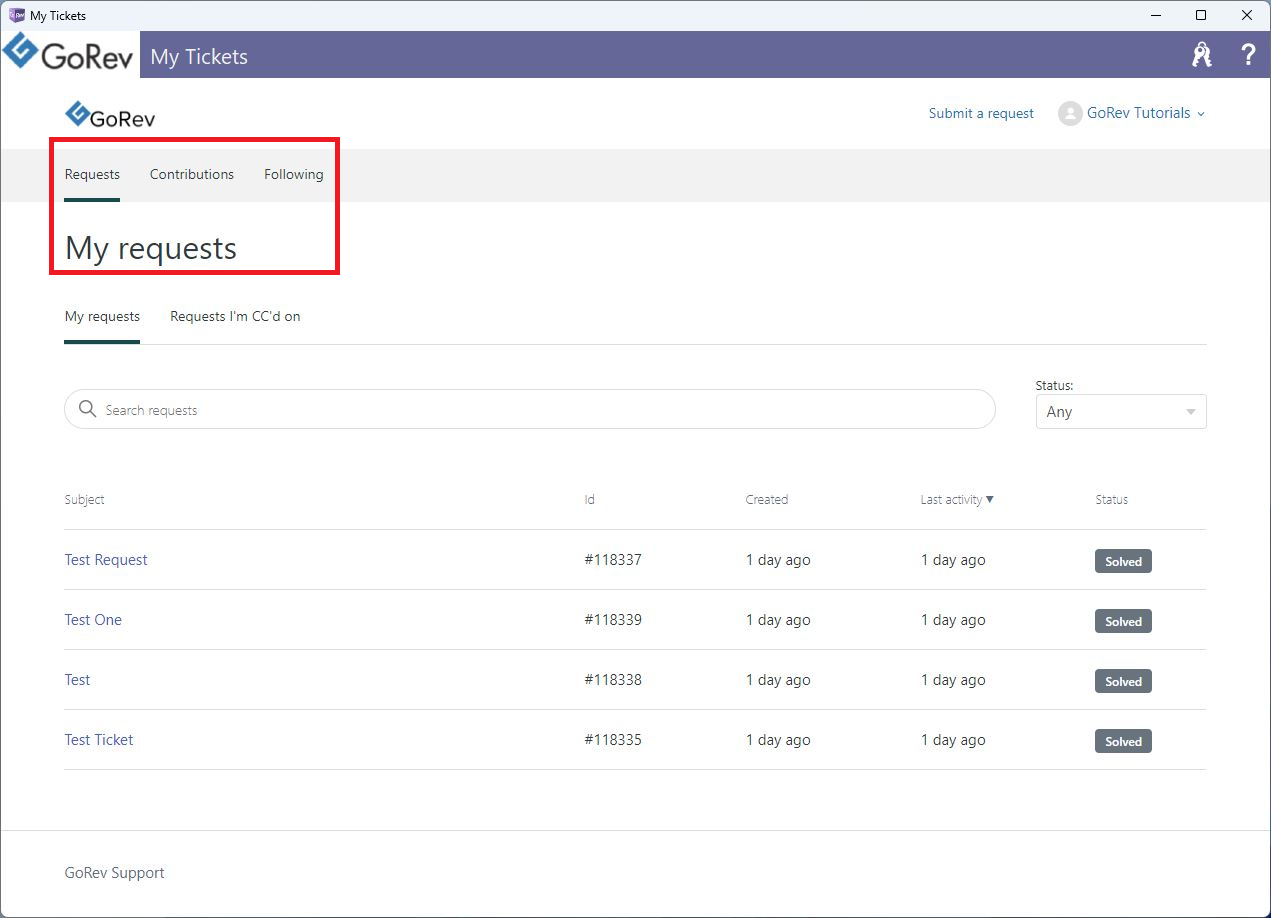The height and width of the screenshot is (918, 1271).
Task: Sort by the Last activity column
Action: tap(957, 499)
